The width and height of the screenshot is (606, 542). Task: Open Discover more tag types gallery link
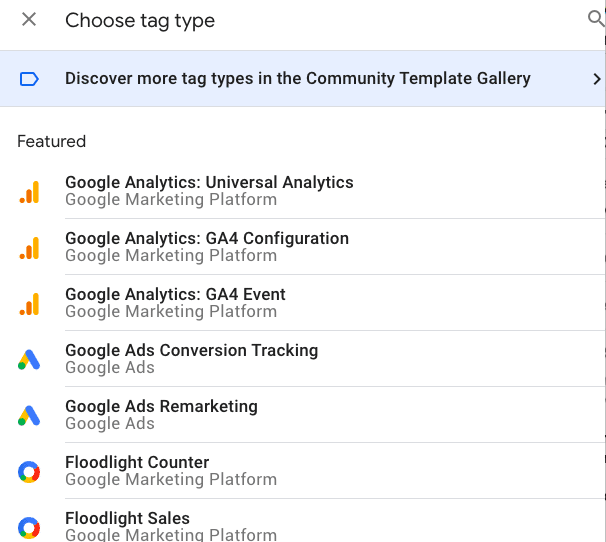click(297, 79)
